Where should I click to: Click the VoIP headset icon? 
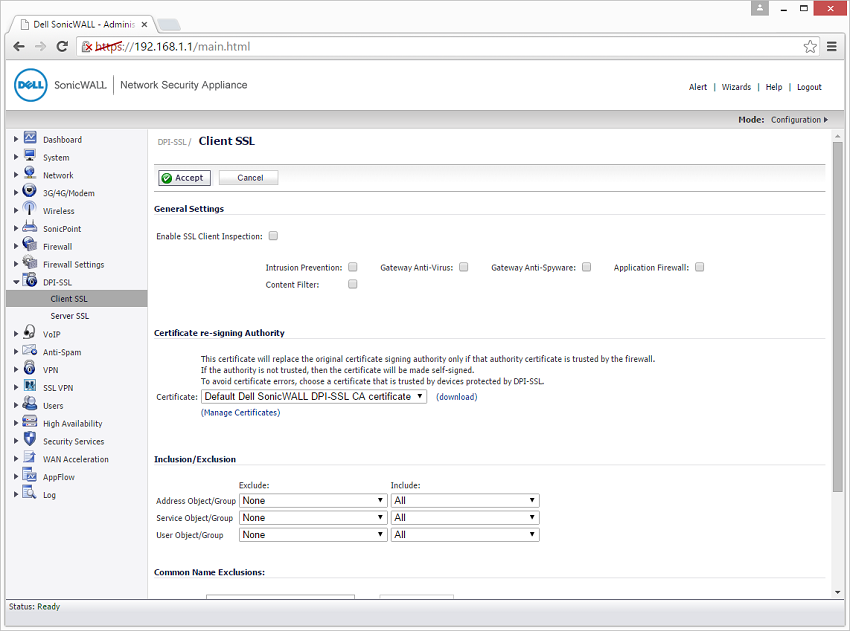[30, 332]
